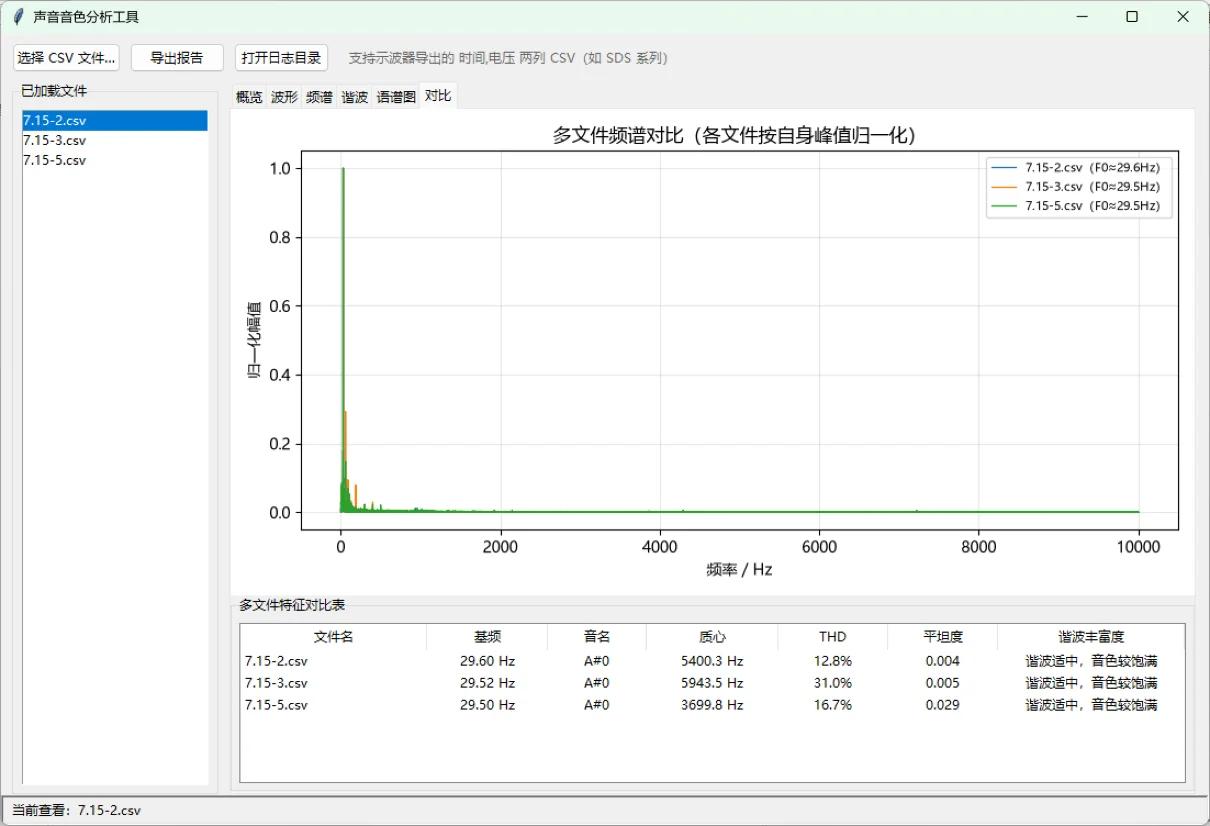Click the 29.52 Hz fundamental value

[x=487, y=683]
